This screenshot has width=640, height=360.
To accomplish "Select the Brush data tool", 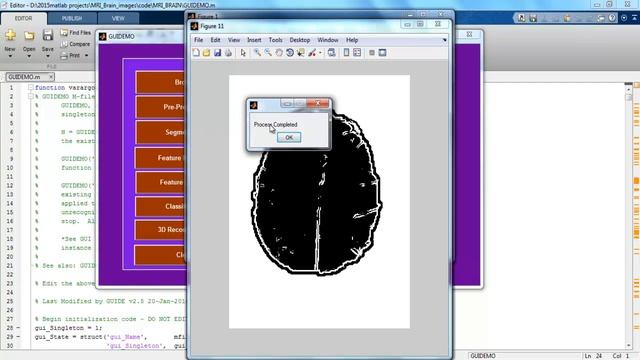I will tap(312, 53).
